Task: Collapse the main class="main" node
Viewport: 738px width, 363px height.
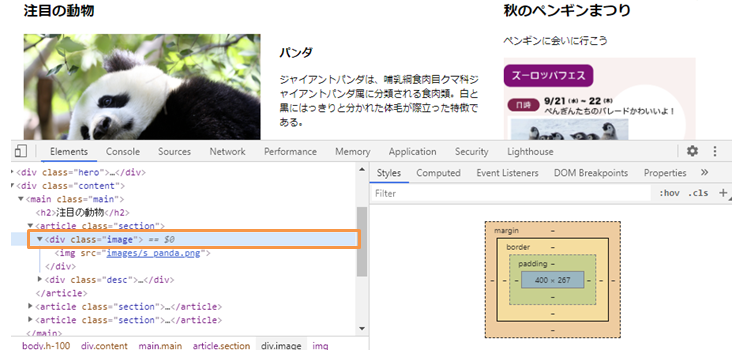Action: pyautogui.click(x=21, y=199)
